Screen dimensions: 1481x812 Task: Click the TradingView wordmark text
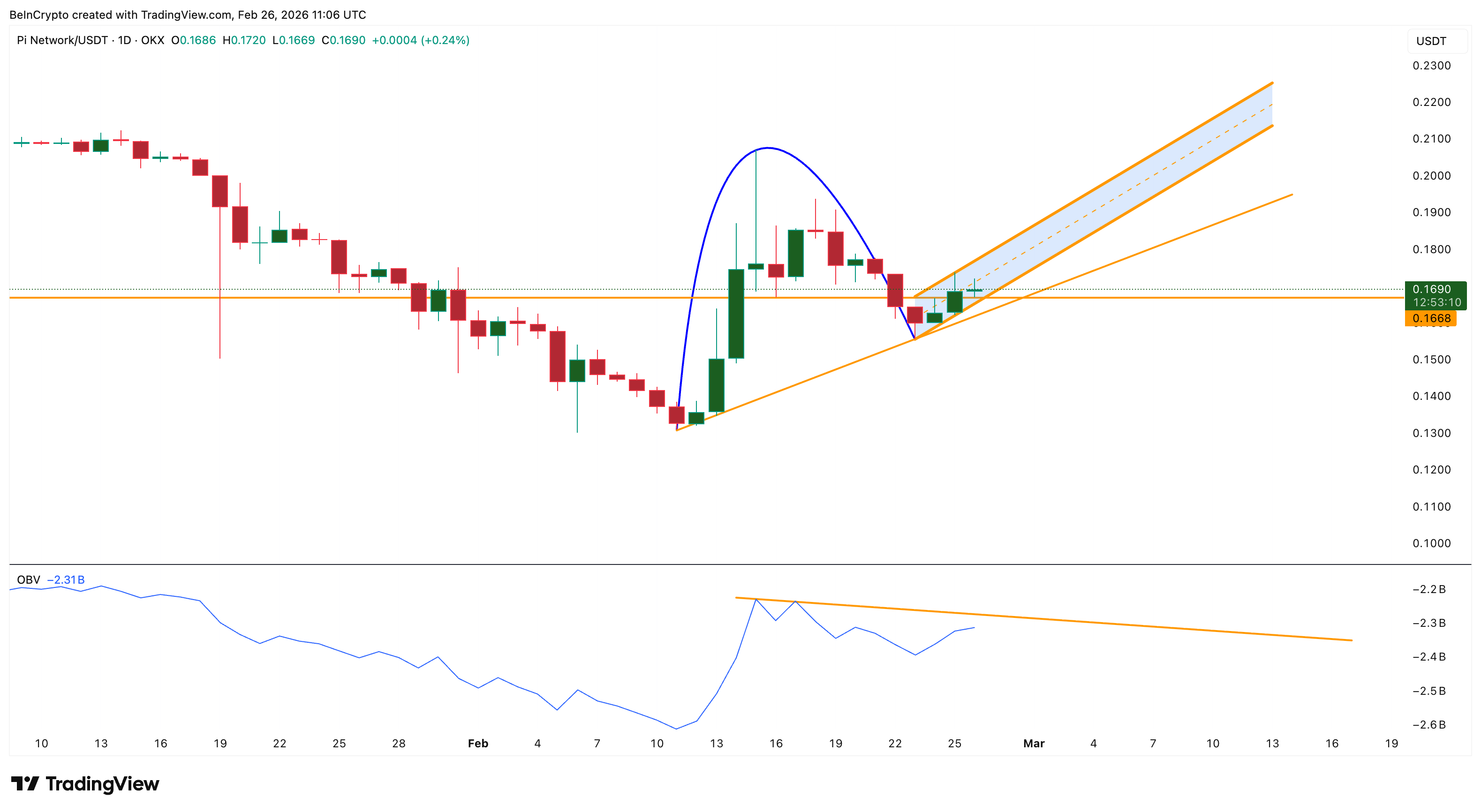click(x=102, y=784)
